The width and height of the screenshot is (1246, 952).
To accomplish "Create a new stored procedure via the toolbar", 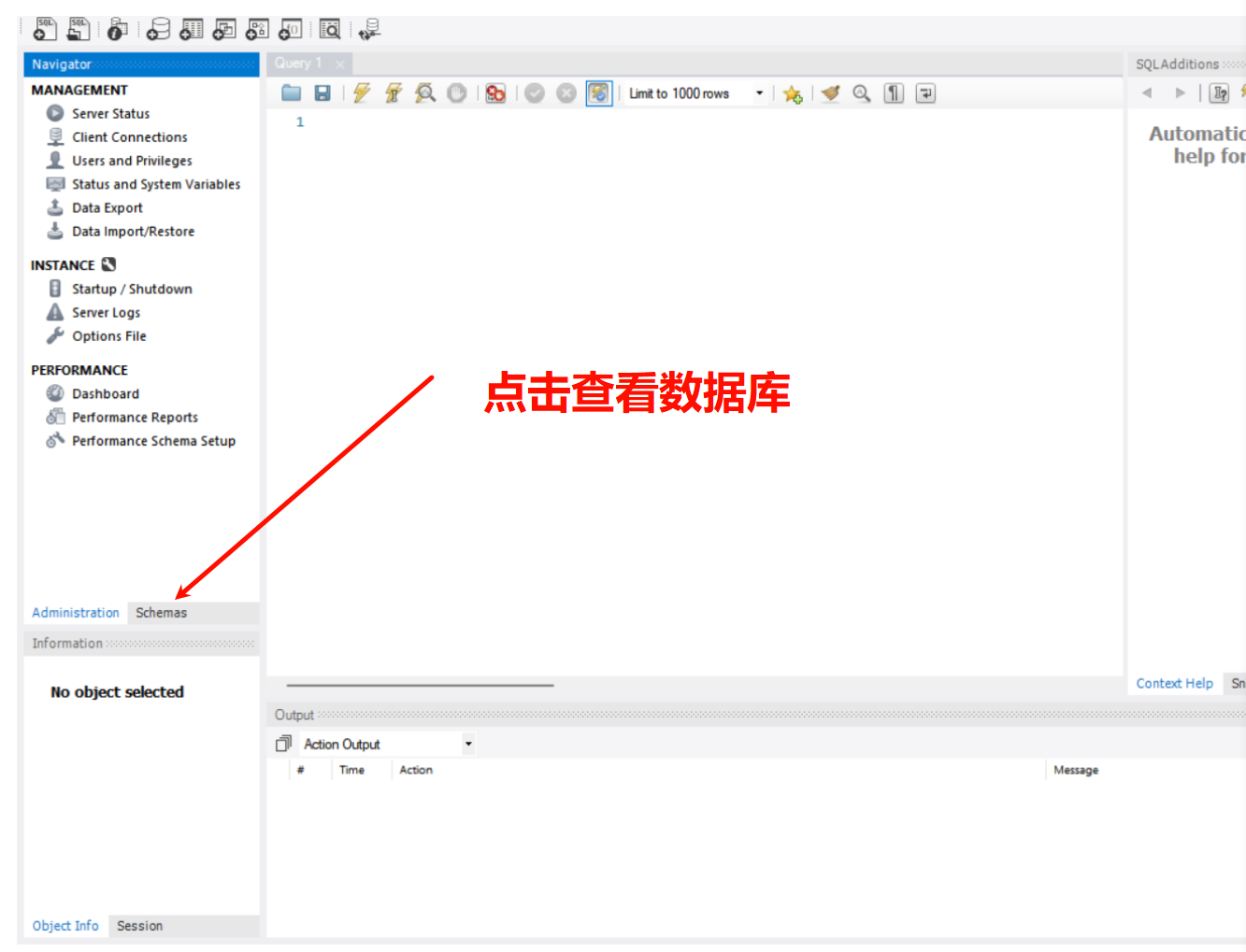I will point(257,29).
